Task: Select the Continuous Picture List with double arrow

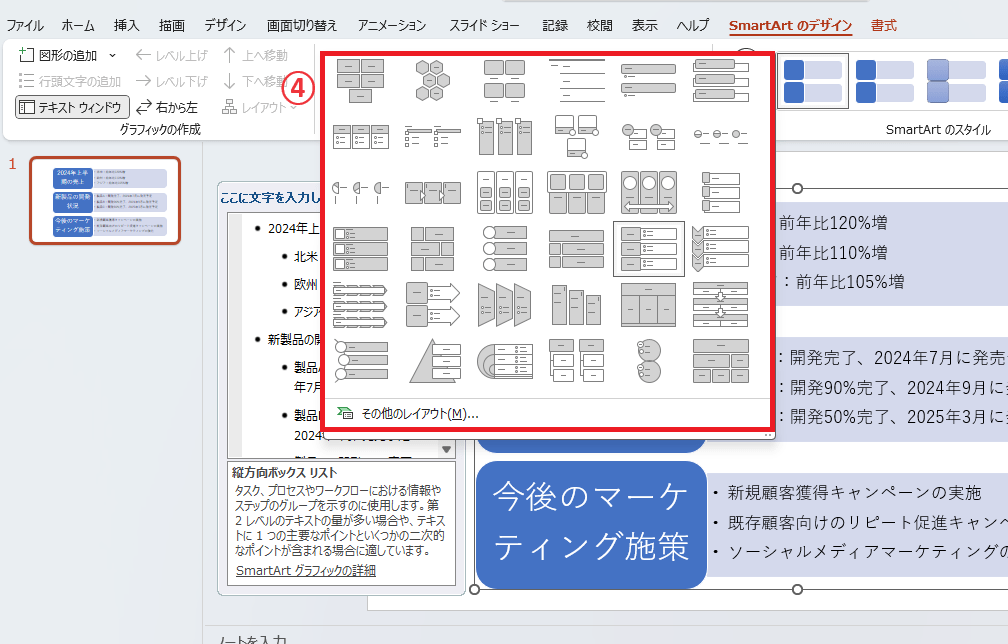Action: [x=649, y=192]
